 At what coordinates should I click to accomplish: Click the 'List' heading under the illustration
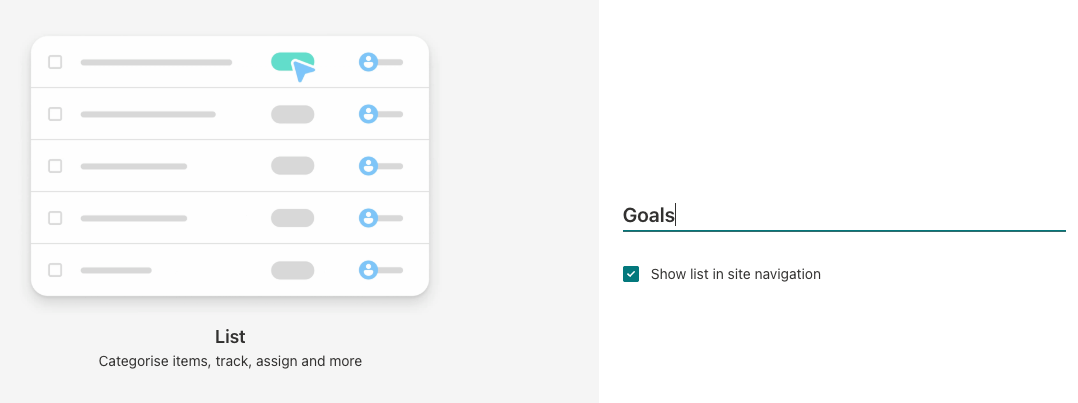tap(230, 337)
